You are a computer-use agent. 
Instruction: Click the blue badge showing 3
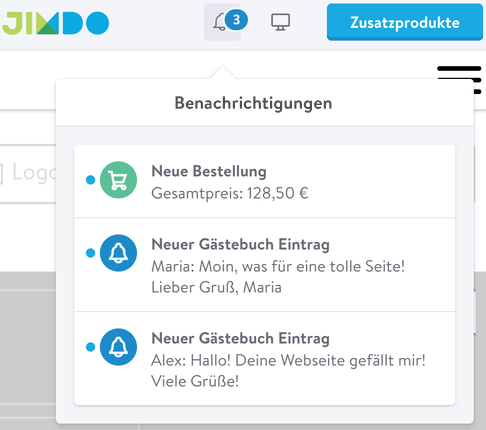(236, 20)
